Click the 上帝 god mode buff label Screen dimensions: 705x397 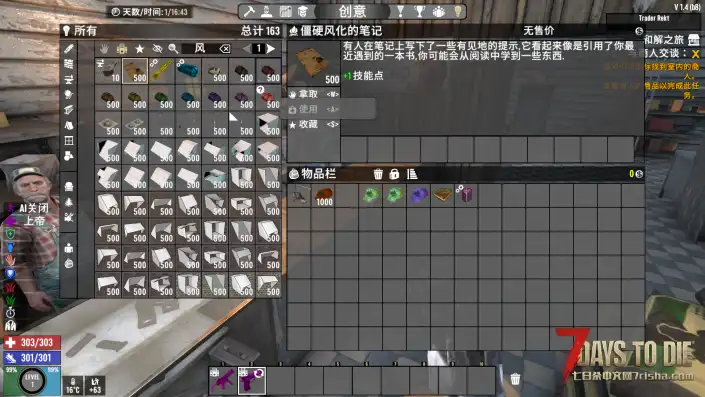click(34, 221)
